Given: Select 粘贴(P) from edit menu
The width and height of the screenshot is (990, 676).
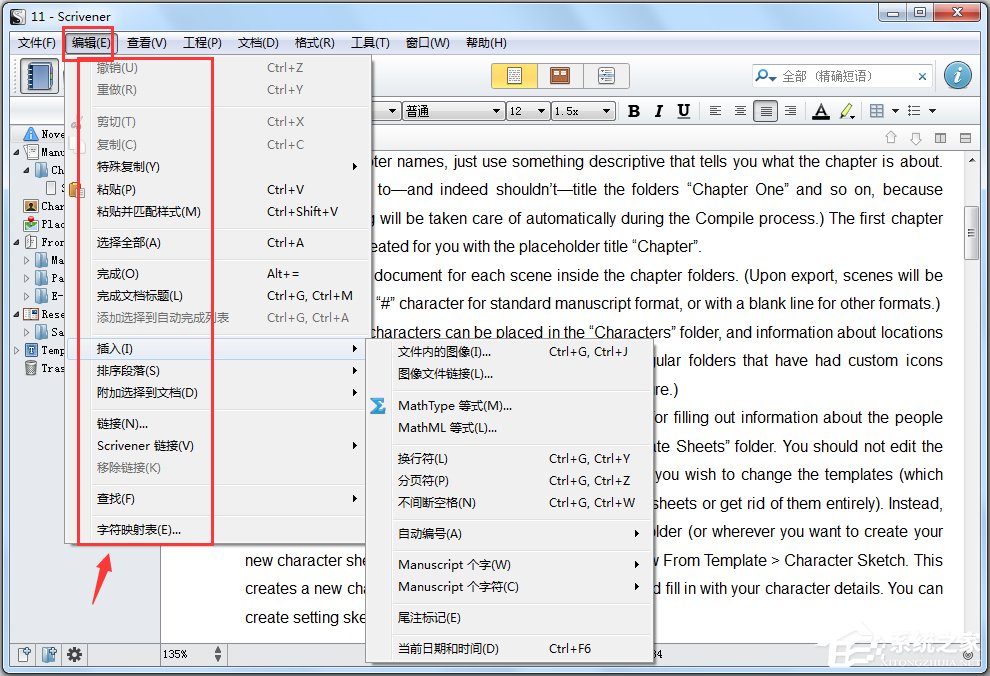Looking at the screenshot, I should [x=218, y=189].
